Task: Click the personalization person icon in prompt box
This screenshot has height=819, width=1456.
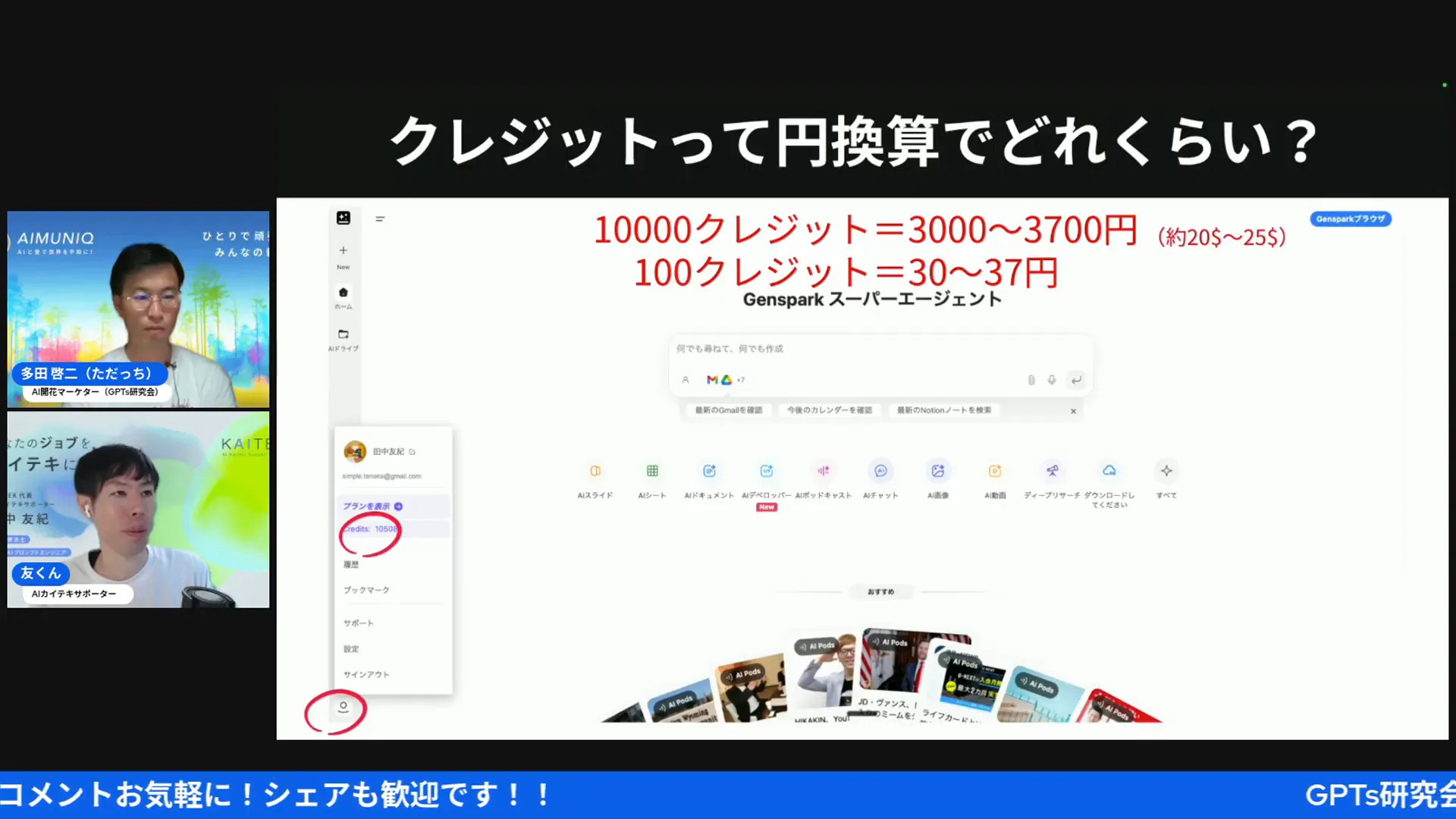Action: pos(686,380)
